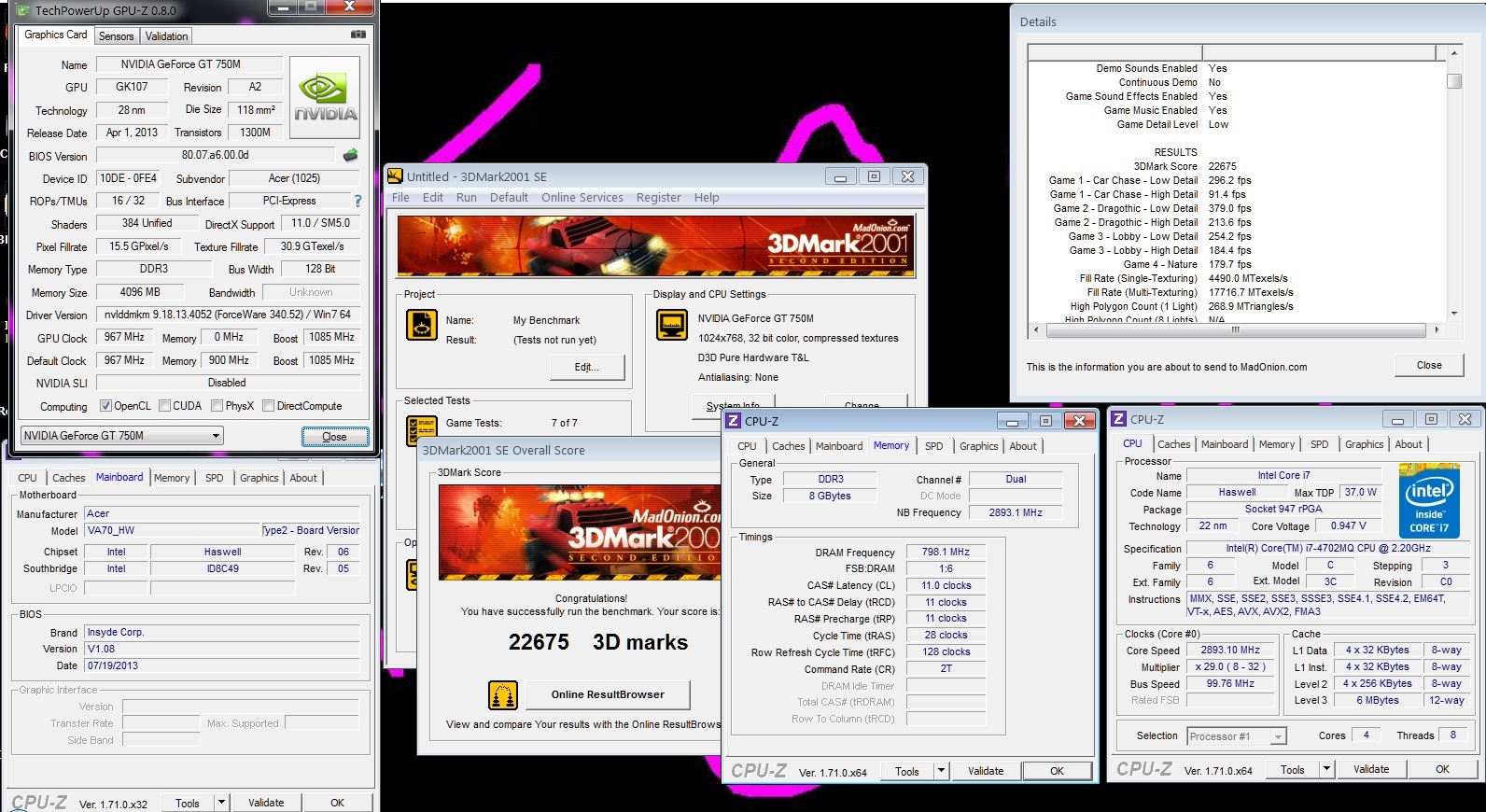Image resolution: width=1486 pixels, height=812 pixels.
Task: Click Tools button in CPU-Z Mainboard window
Action: [x=188, y=803]
